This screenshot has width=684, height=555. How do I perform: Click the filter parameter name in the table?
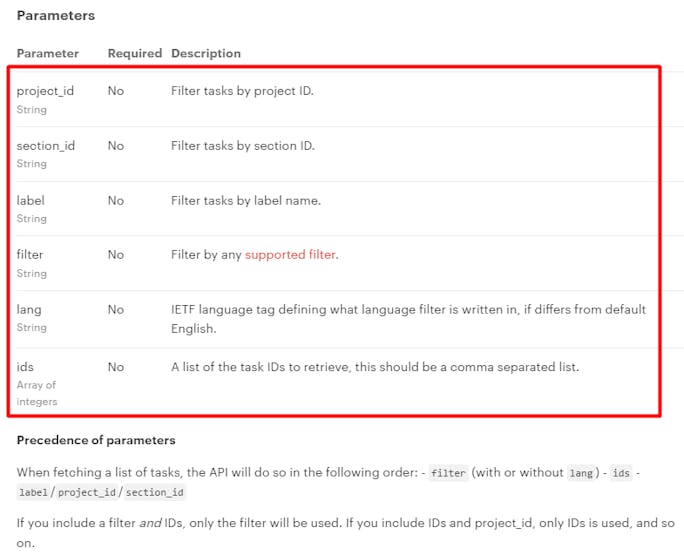click(30, 255)
